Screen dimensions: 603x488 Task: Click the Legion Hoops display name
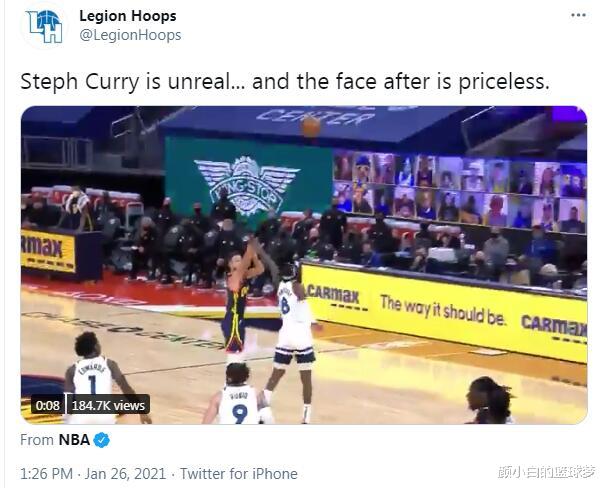128,16
